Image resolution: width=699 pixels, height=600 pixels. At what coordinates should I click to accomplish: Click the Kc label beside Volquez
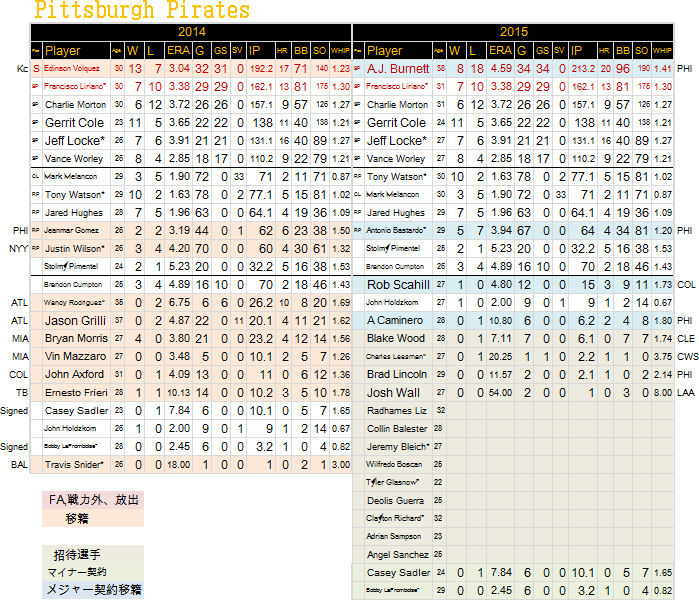(x=22, y=69)
